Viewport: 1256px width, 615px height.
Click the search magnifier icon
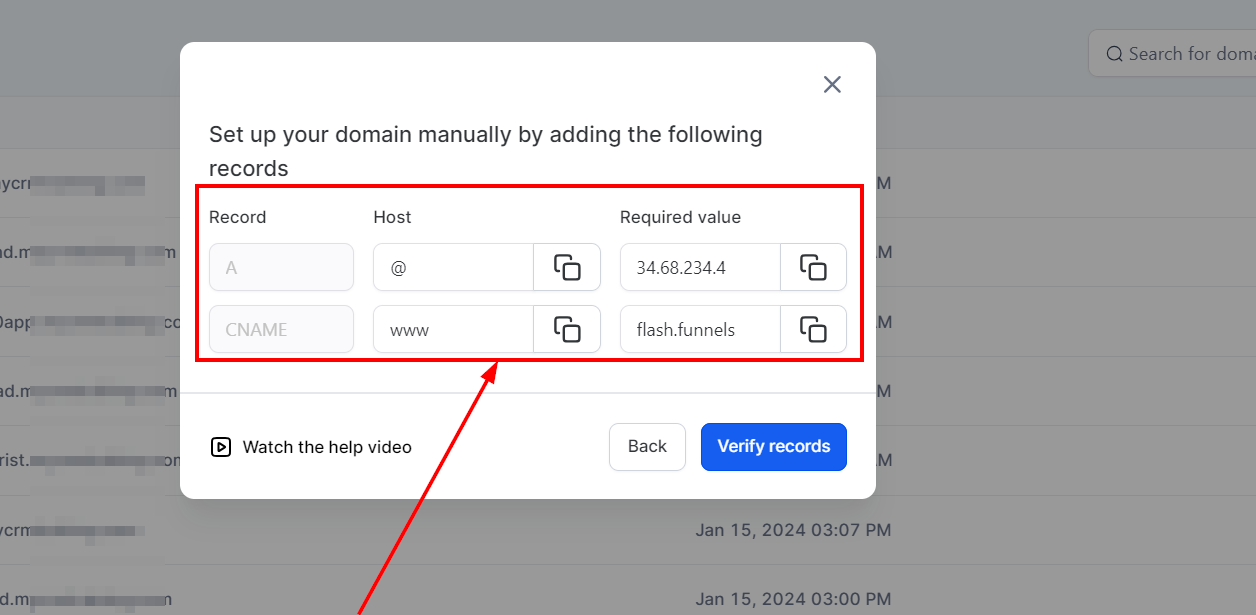[x=1114, y=54]
